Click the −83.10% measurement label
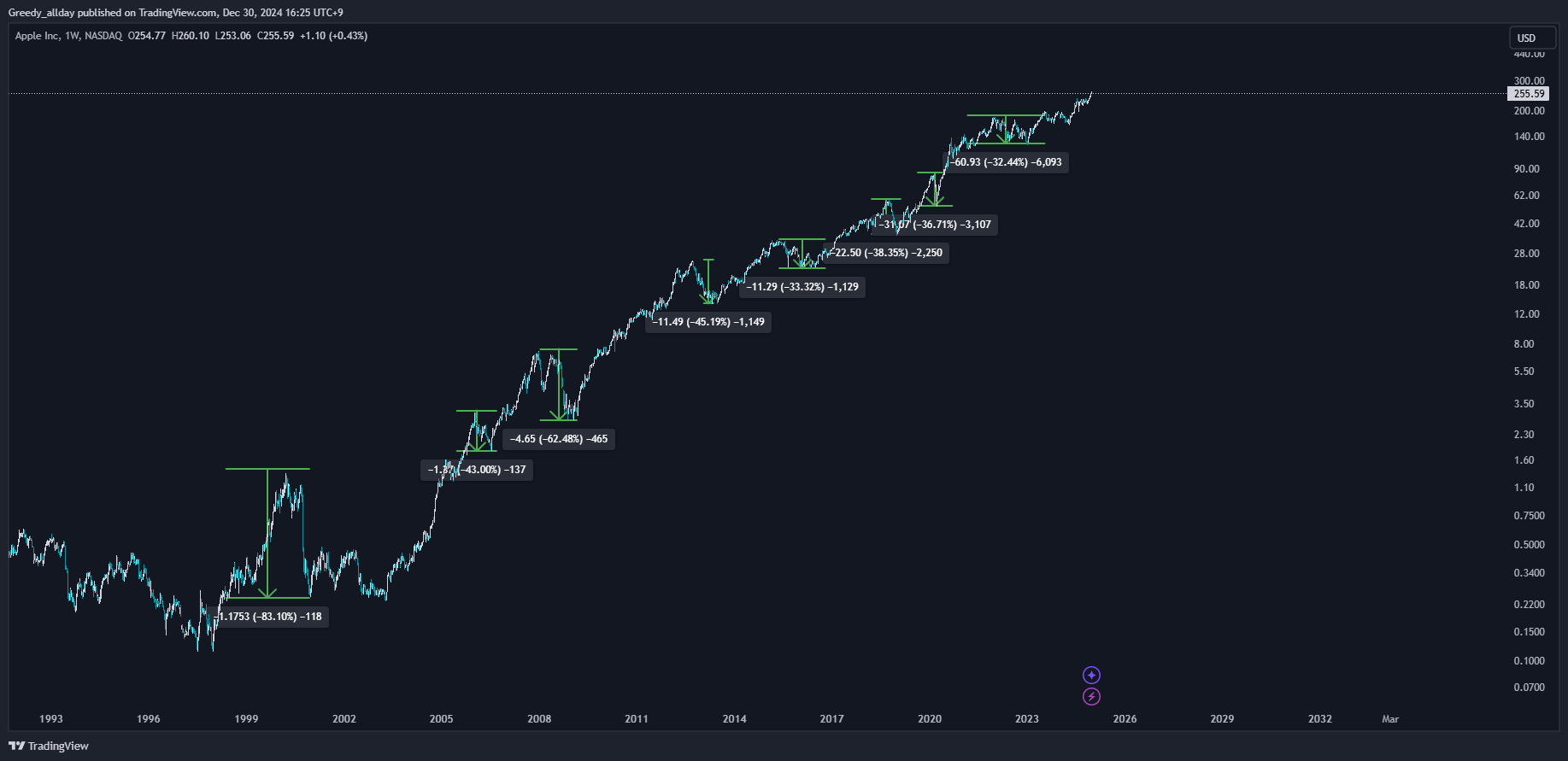Viewport: 1568px width, 761px height. point(270,617)
